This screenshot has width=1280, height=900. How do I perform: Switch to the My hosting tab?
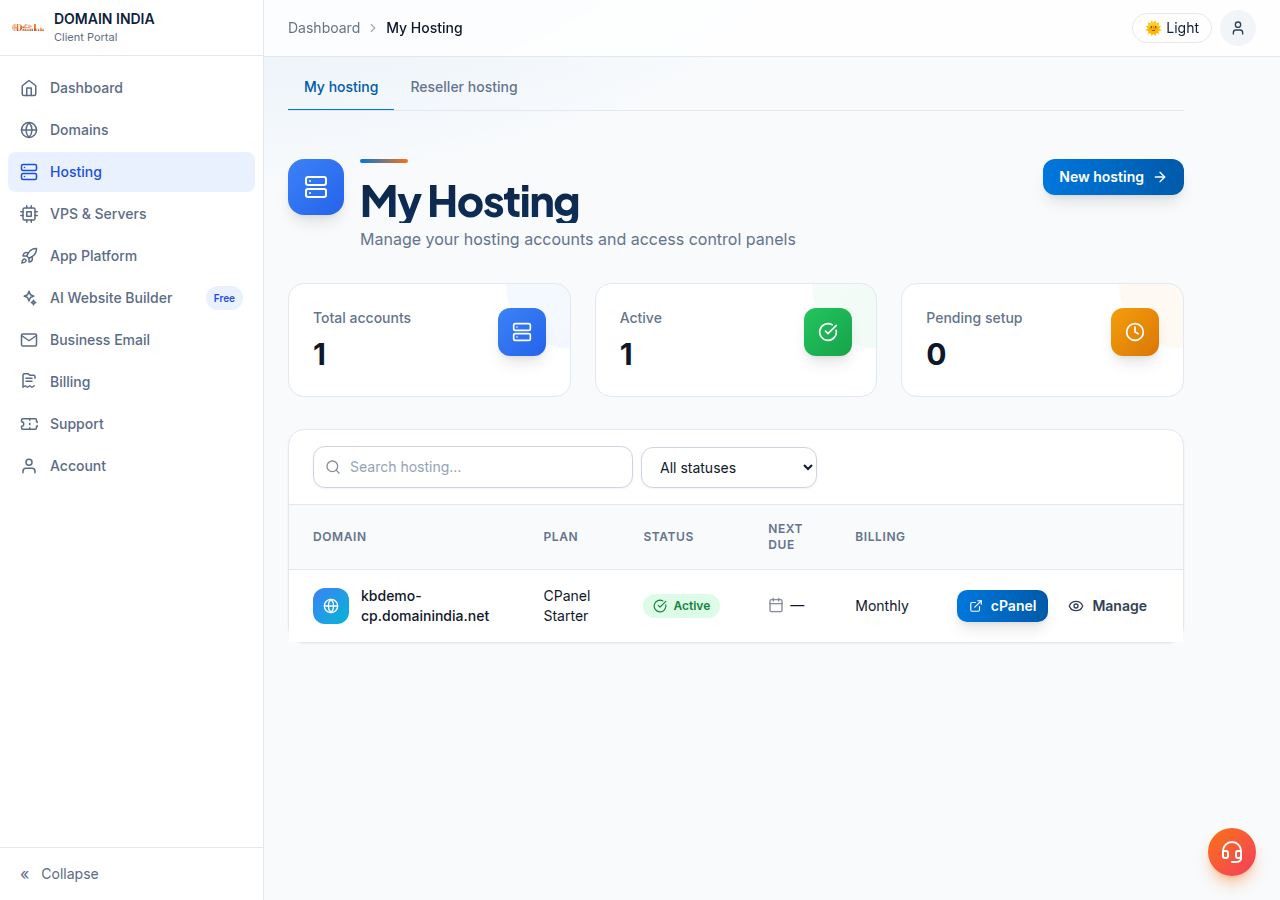[341, 87]
